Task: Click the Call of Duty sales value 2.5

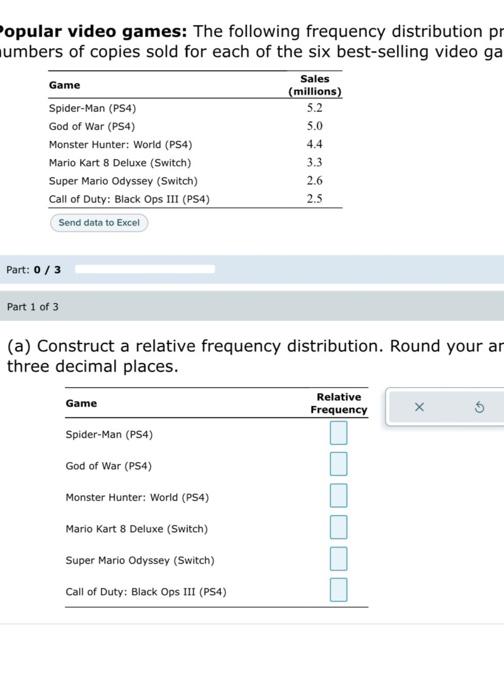Action: (x=314, y=199)
